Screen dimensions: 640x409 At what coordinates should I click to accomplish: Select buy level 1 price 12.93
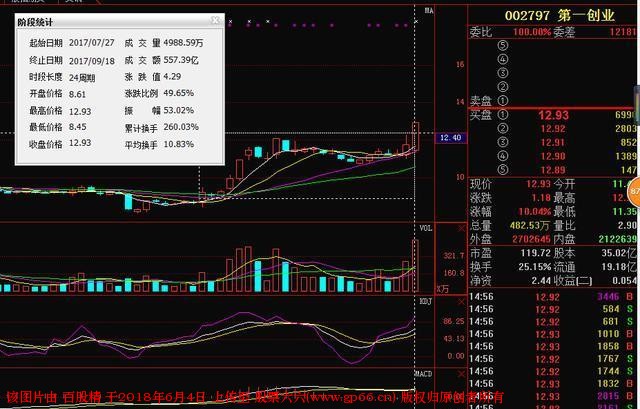[x=553, y=116]
